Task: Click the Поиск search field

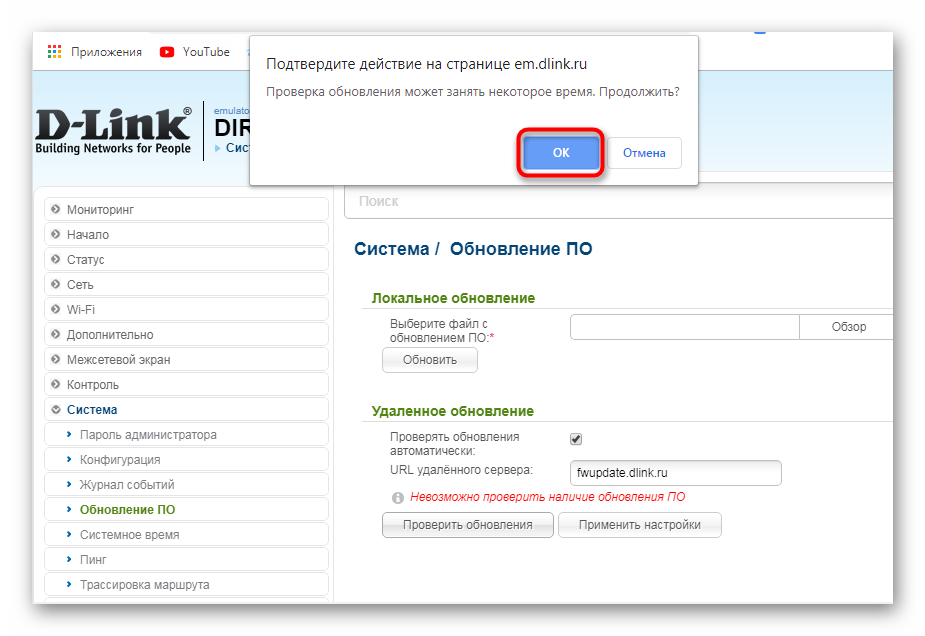Action: click(x=618, y=201)
